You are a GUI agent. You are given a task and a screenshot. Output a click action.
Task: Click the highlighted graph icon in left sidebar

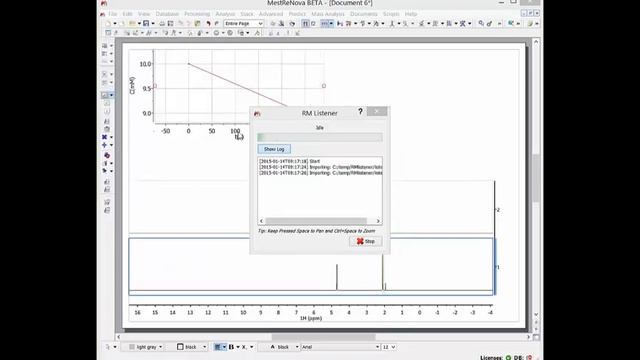(x=104, y=95)
